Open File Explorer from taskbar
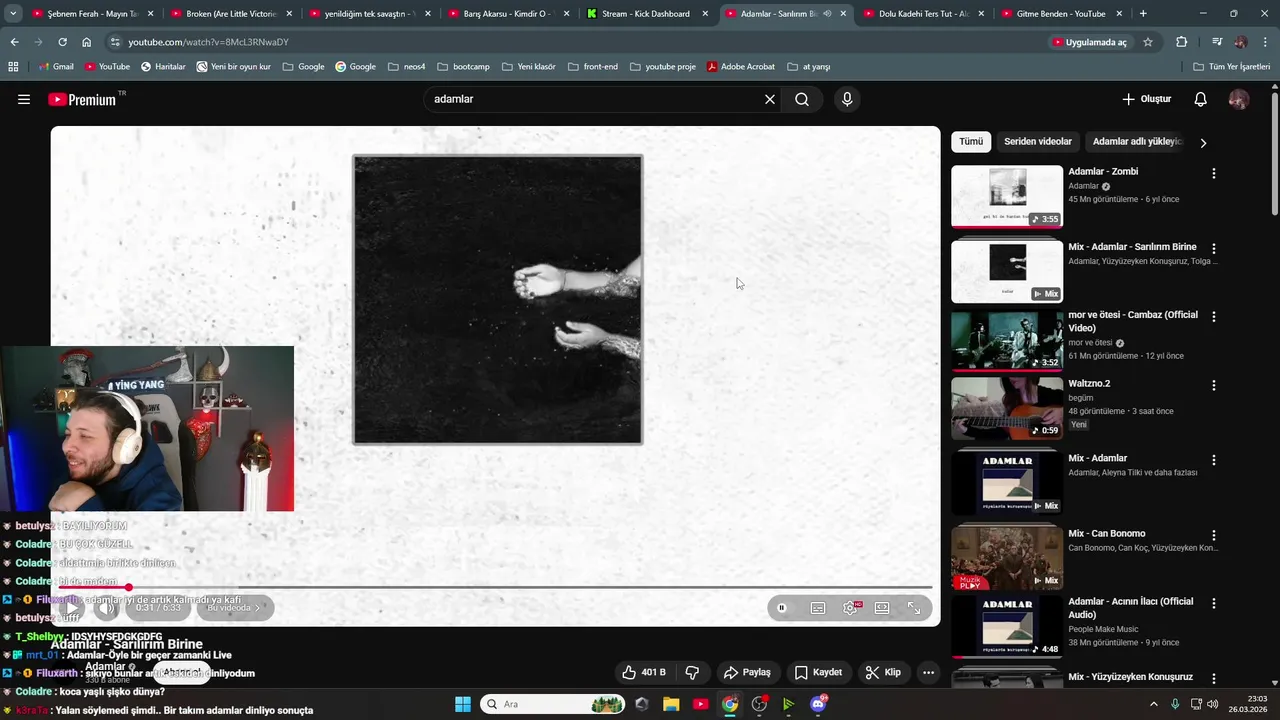Image resolution: width=1280 pixels, height=720 pixels. pos(671,704)
